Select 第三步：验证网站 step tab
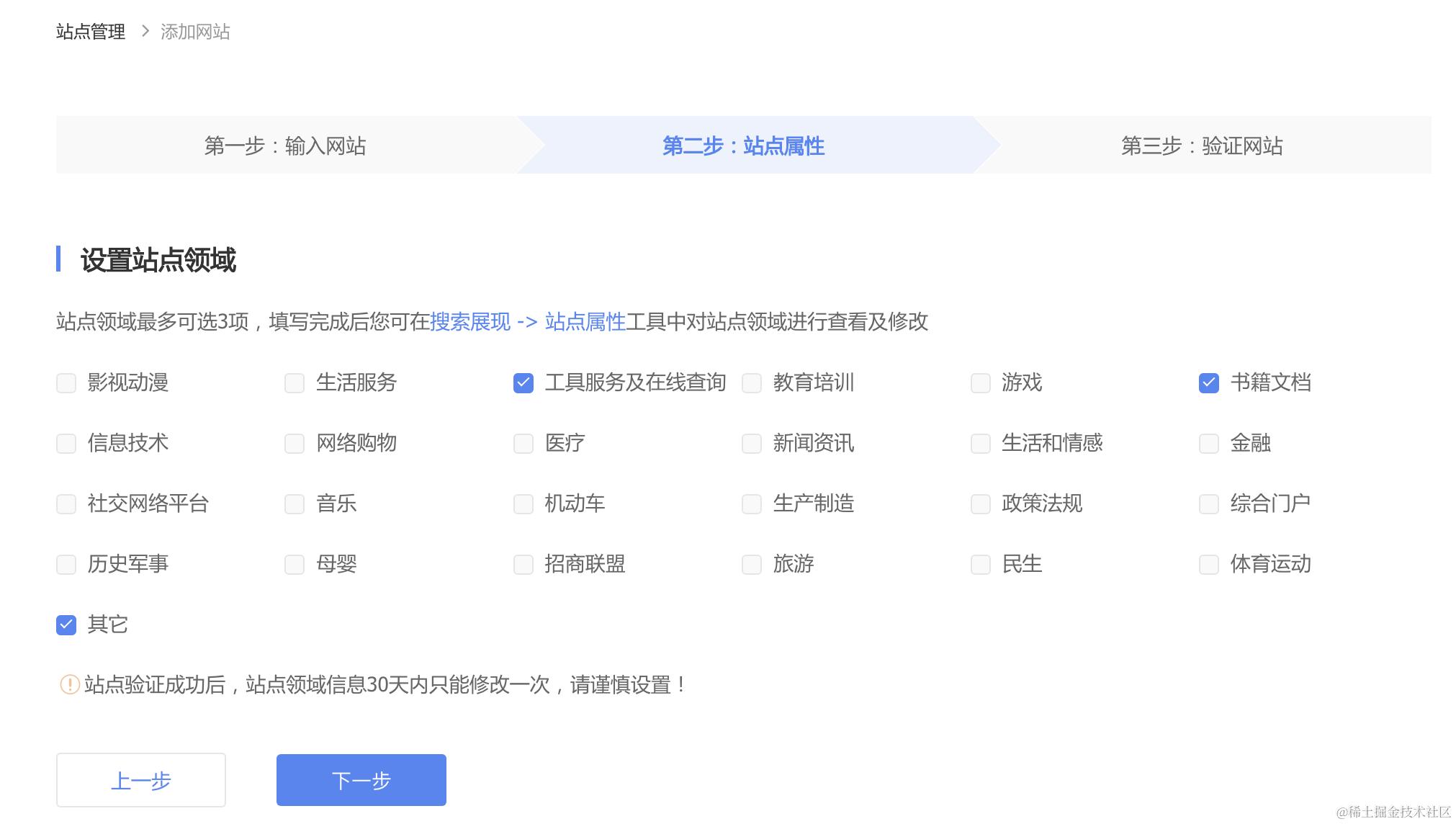 (x=1201, y=145)
